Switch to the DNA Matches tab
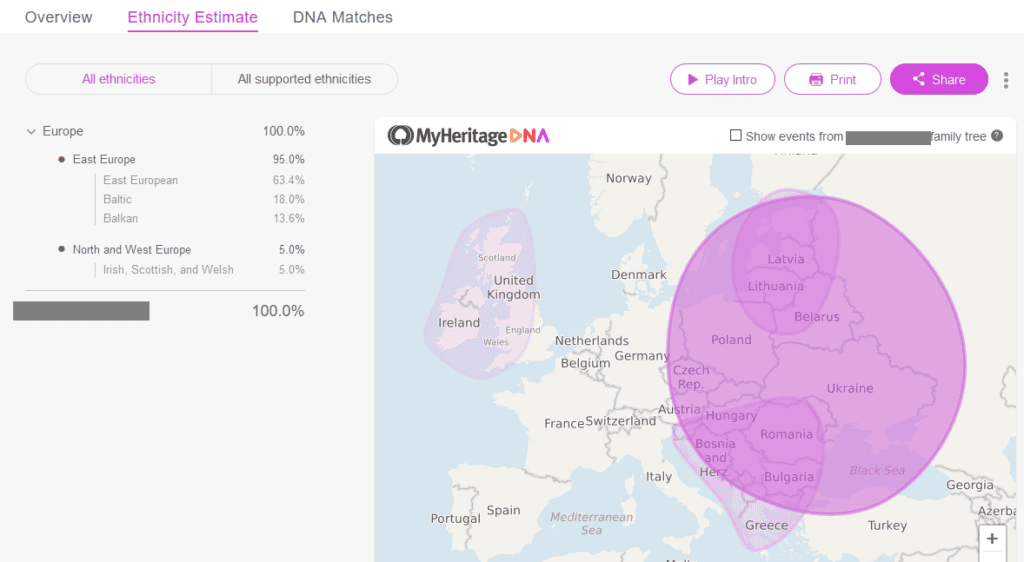This screenshot has width=1024, height=562. pos(343,17)
